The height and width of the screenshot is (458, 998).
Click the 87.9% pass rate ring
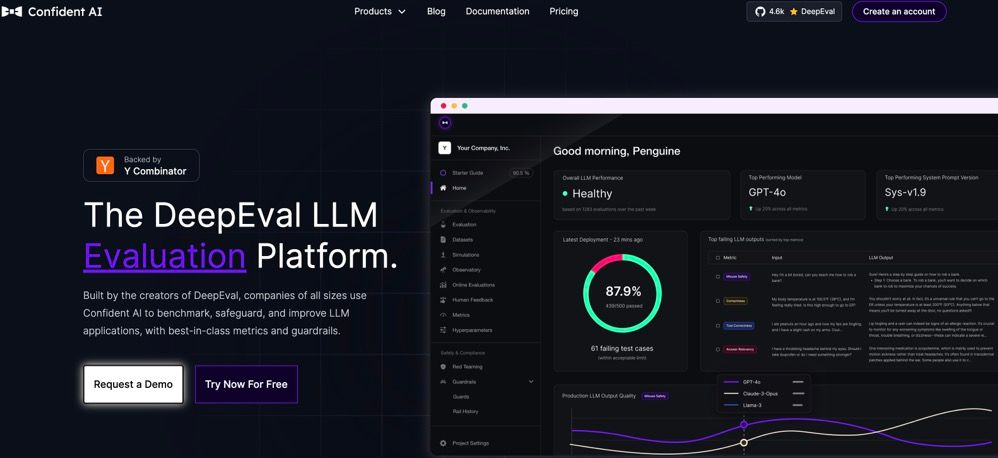622,293
